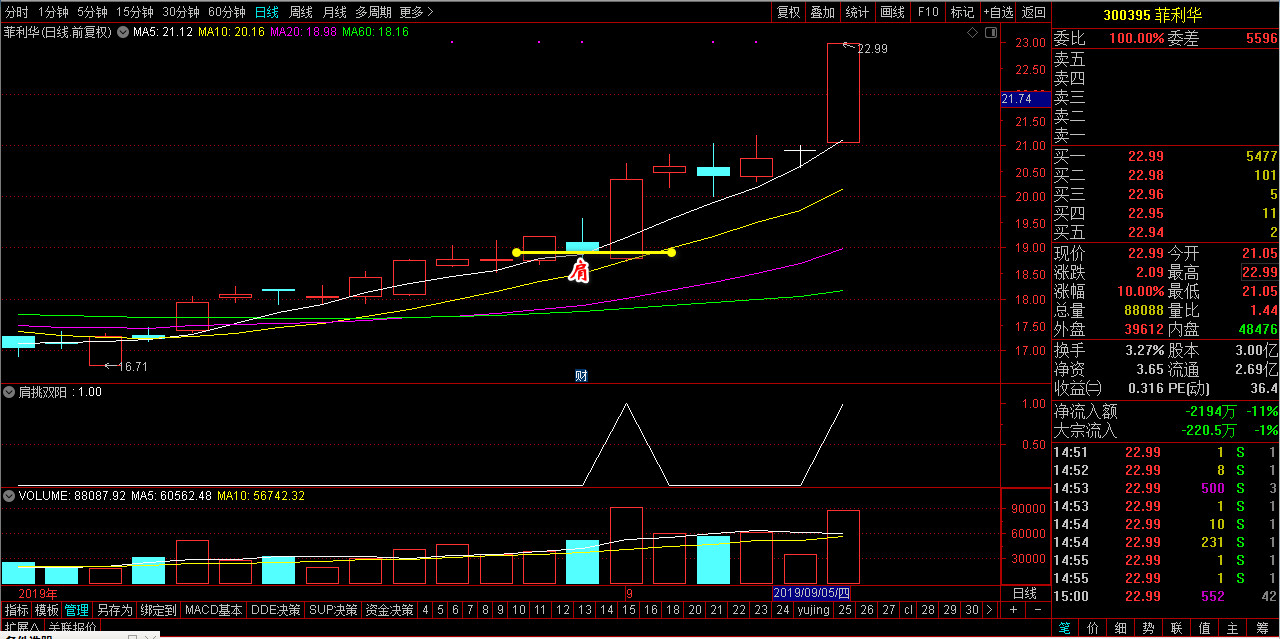Screen dimensions: 1280x639
Task: Select the 联 linkage tab
Action: (1177, 628)
